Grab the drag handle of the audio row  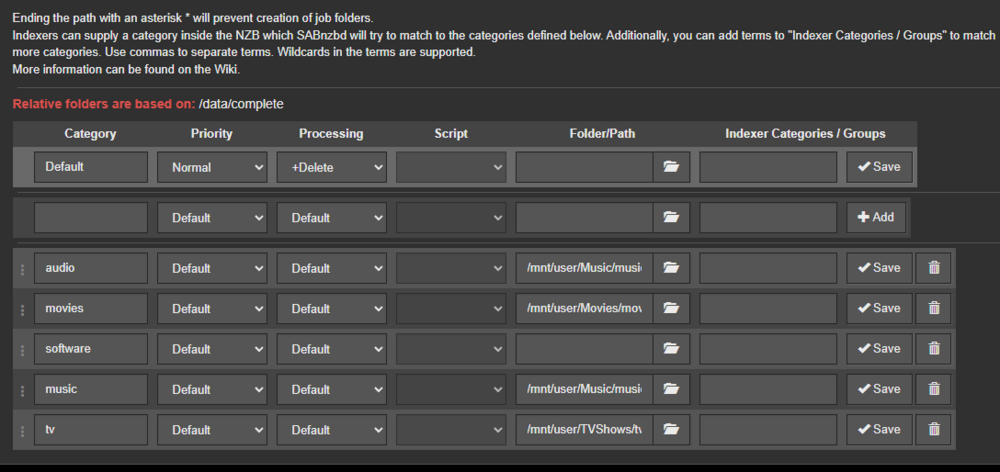(22, 269)
